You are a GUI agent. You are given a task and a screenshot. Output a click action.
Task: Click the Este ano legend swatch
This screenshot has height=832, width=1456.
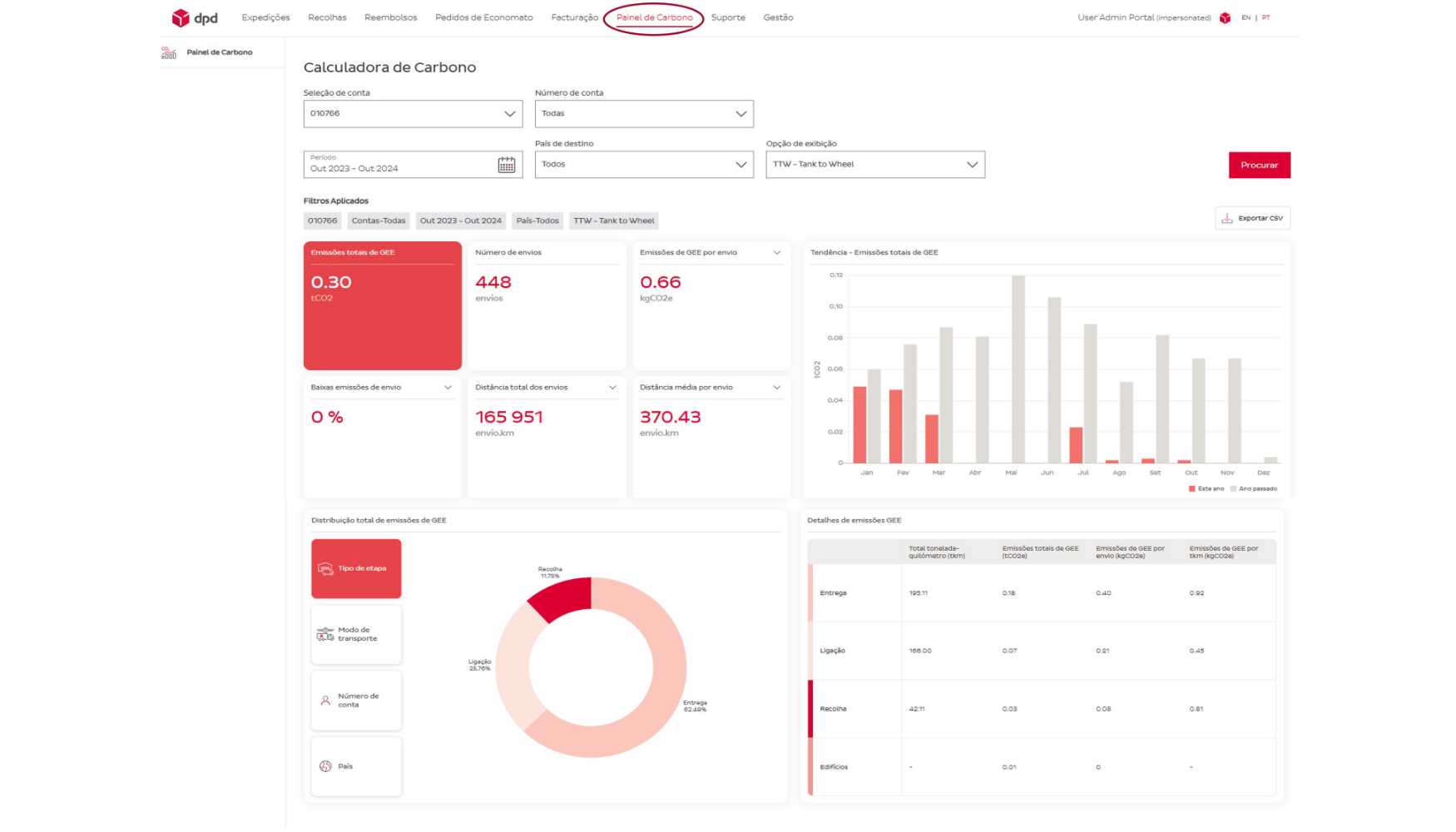tap(1191, 489)
